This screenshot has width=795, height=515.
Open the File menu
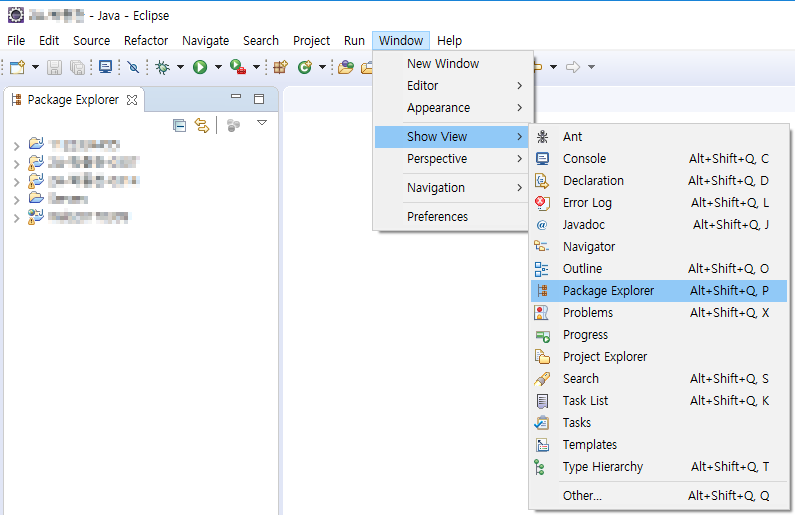(x=16, y=41)
